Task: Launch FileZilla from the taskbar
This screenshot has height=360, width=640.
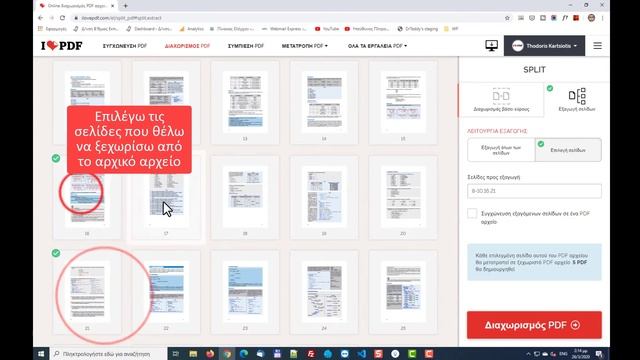Action: 311,354
